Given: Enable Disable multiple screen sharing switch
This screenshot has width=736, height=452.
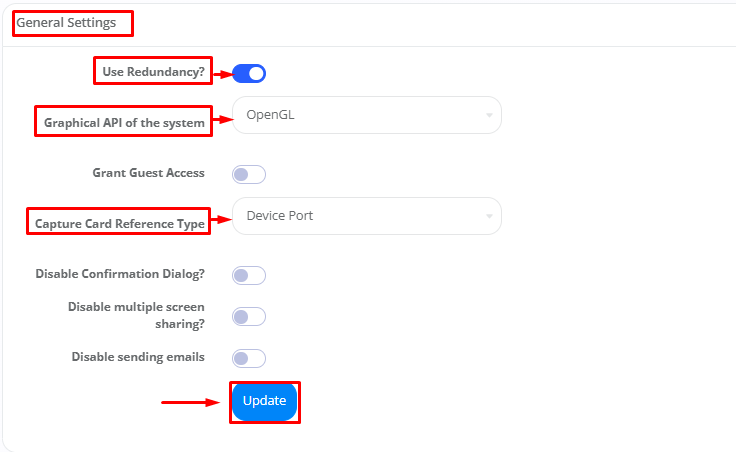Looking at the screenshot, I should tap(249, 316).
